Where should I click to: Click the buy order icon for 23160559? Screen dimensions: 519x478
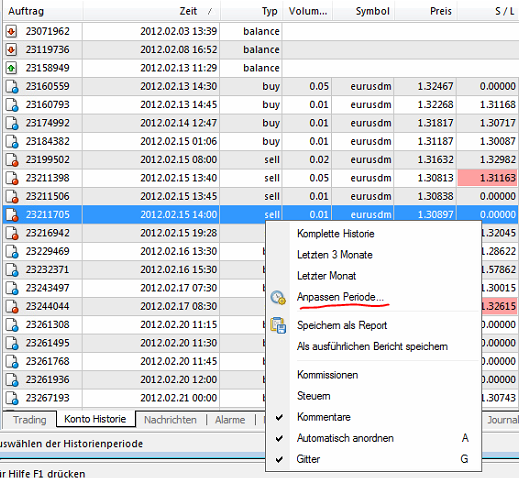[12, 87]
